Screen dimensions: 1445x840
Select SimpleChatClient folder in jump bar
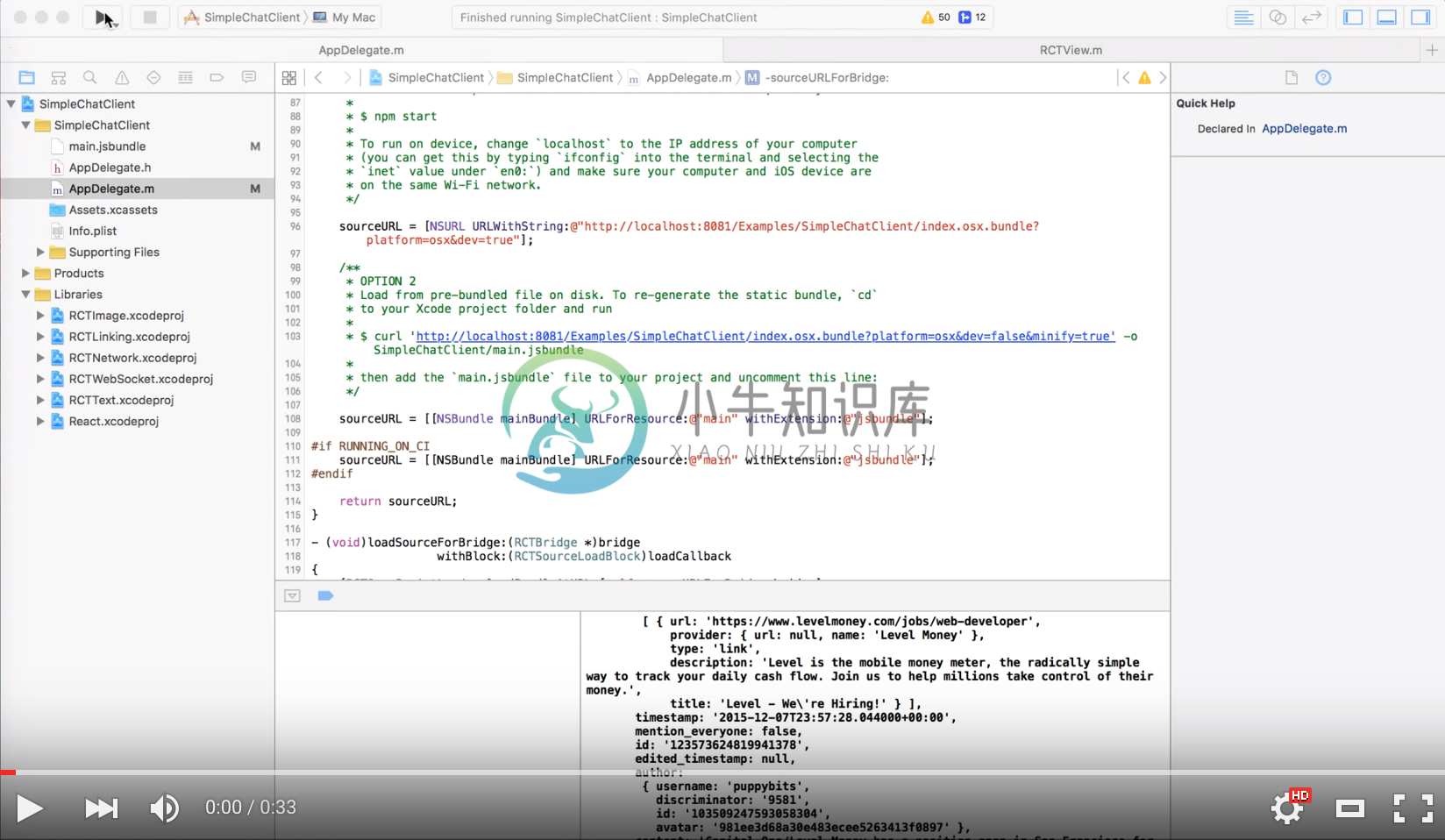[x=555, y=78]
